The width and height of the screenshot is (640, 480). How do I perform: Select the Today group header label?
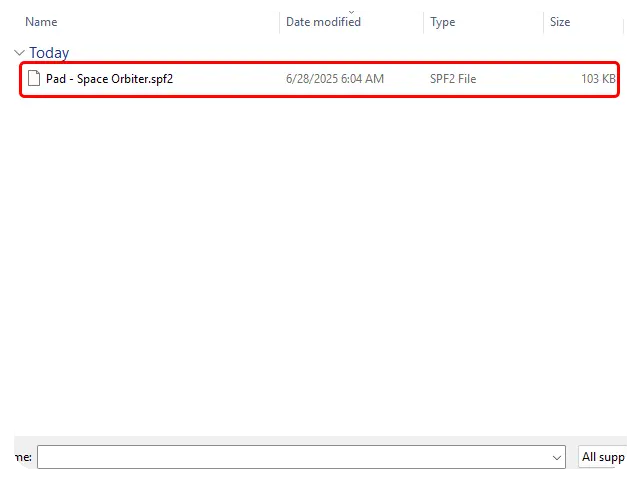coord(49,53)
